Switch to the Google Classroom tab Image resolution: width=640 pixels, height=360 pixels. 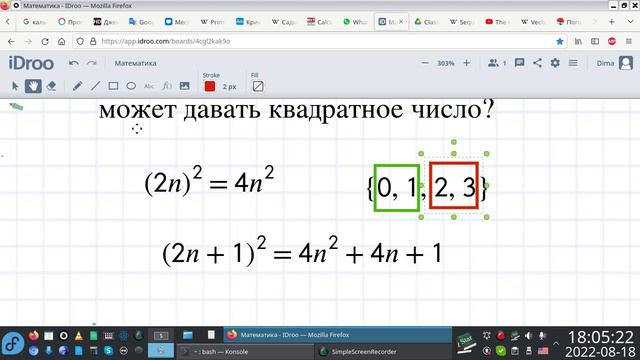[x=426, y=22]
